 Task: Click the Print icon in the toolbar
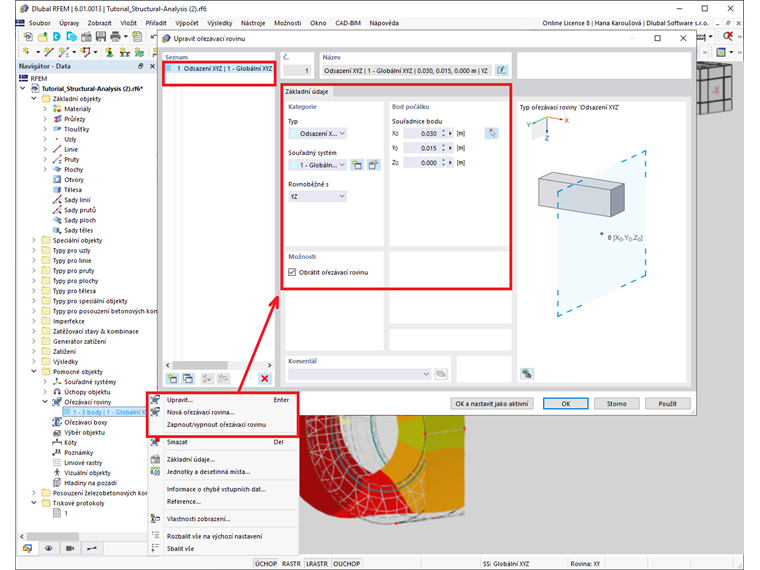tap(115, 36)
